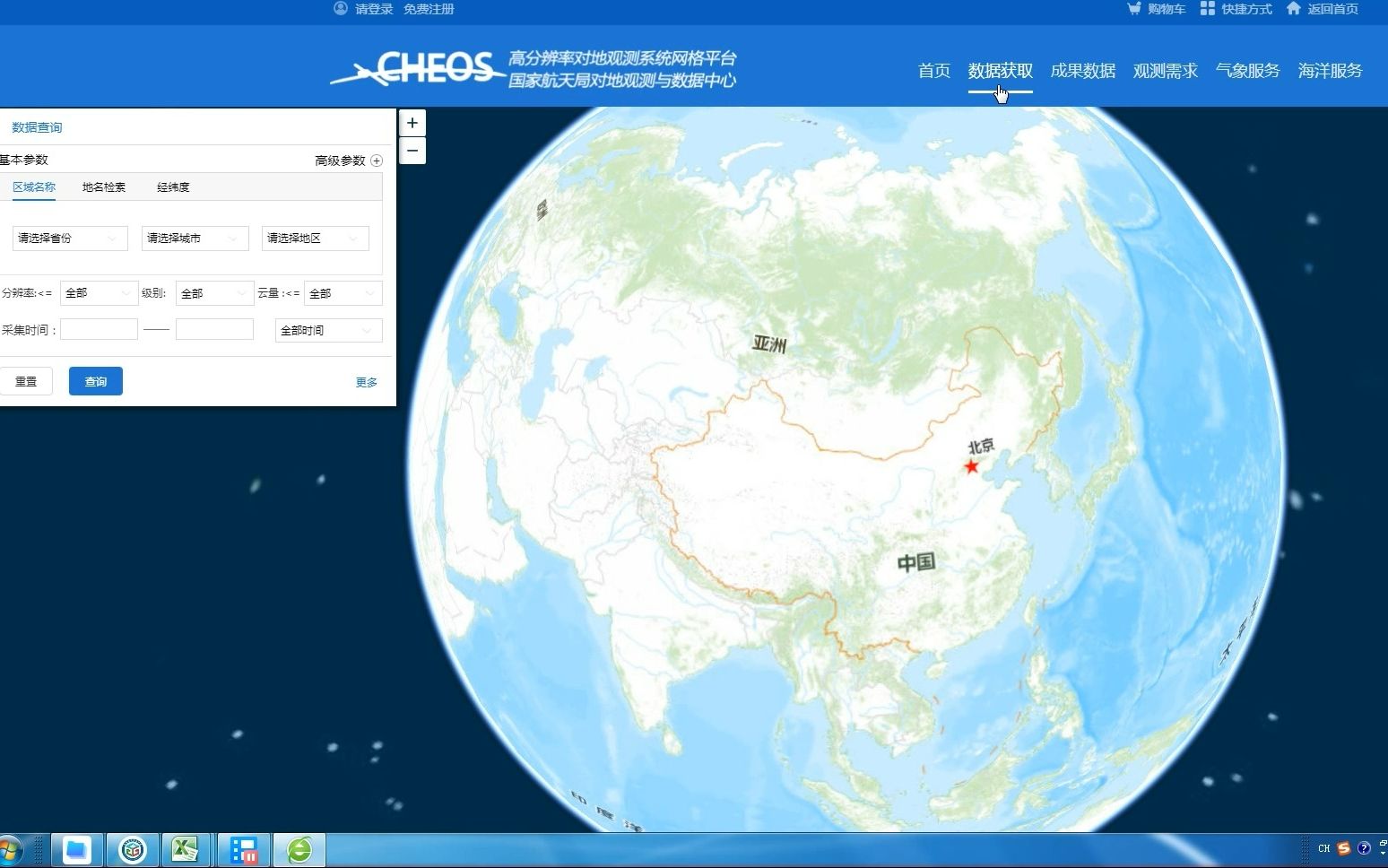Expand 高级参数 with the plus circle icon
The width and height of the screenshot is (1388, 868).
tap(377, 161)
